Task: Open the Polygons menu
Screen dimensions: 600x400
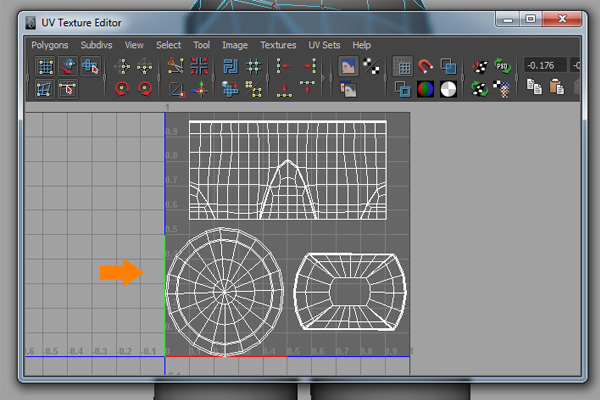Action: [x=50, y=45]
